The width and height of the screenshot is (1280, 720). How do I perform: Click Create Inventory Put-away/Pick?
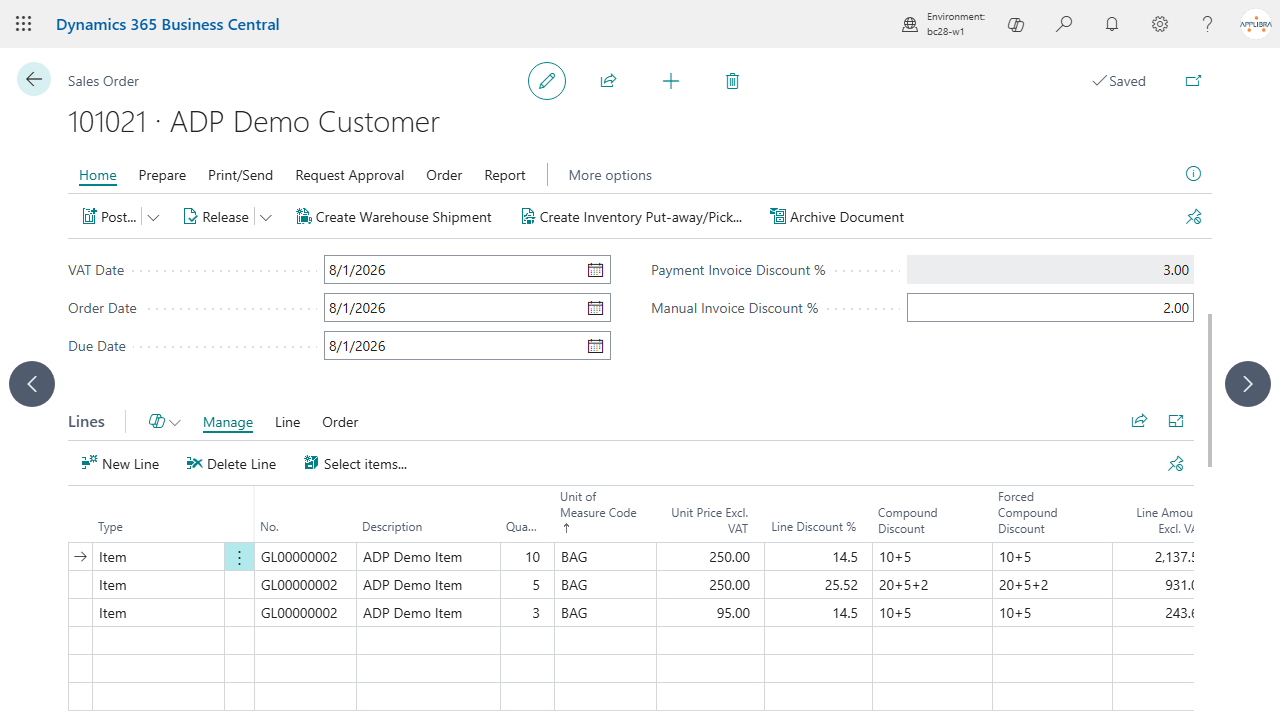tap(632, 217)
